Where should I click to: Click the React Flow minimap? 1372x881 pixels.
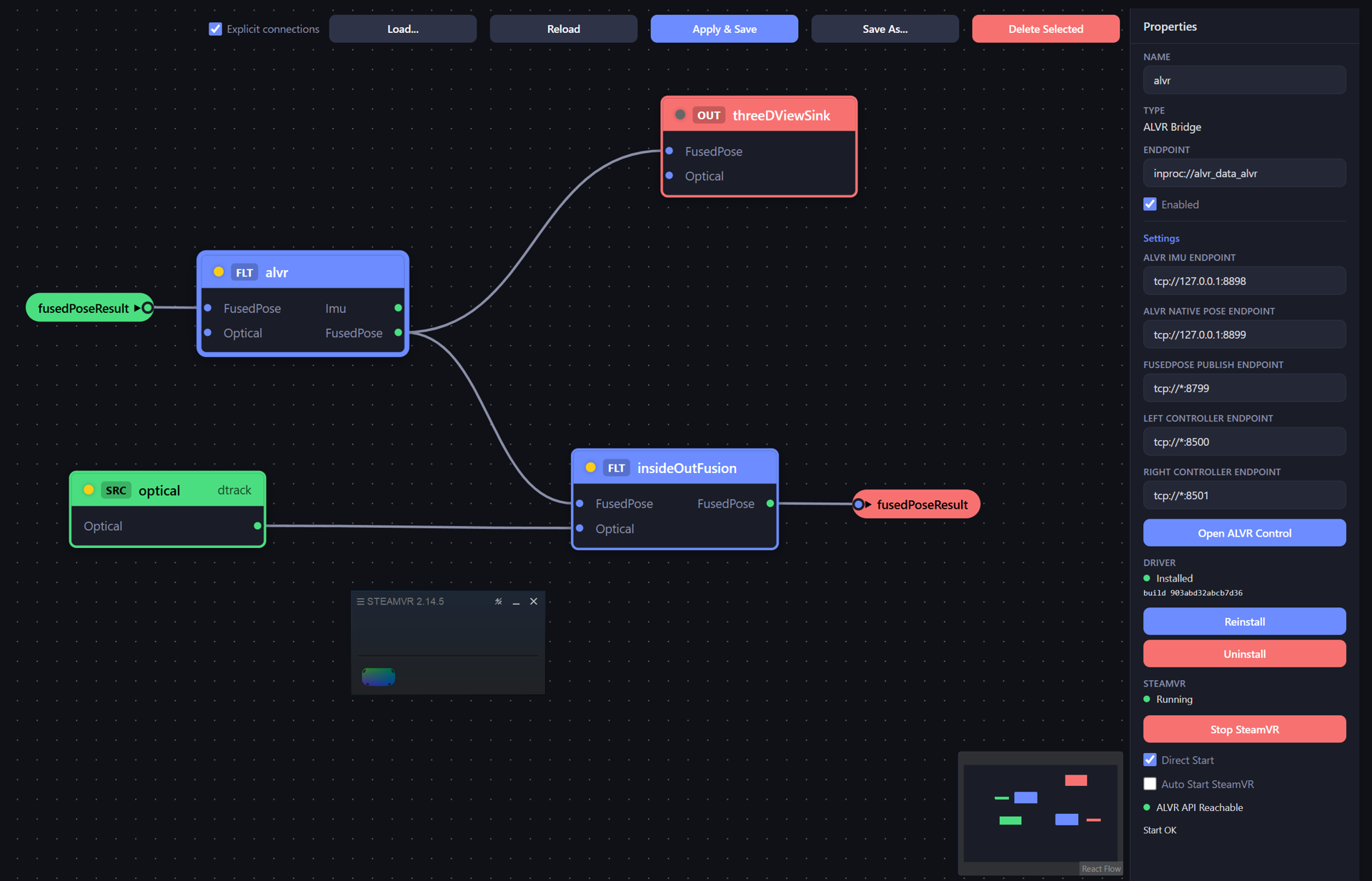click(1040, 812)
